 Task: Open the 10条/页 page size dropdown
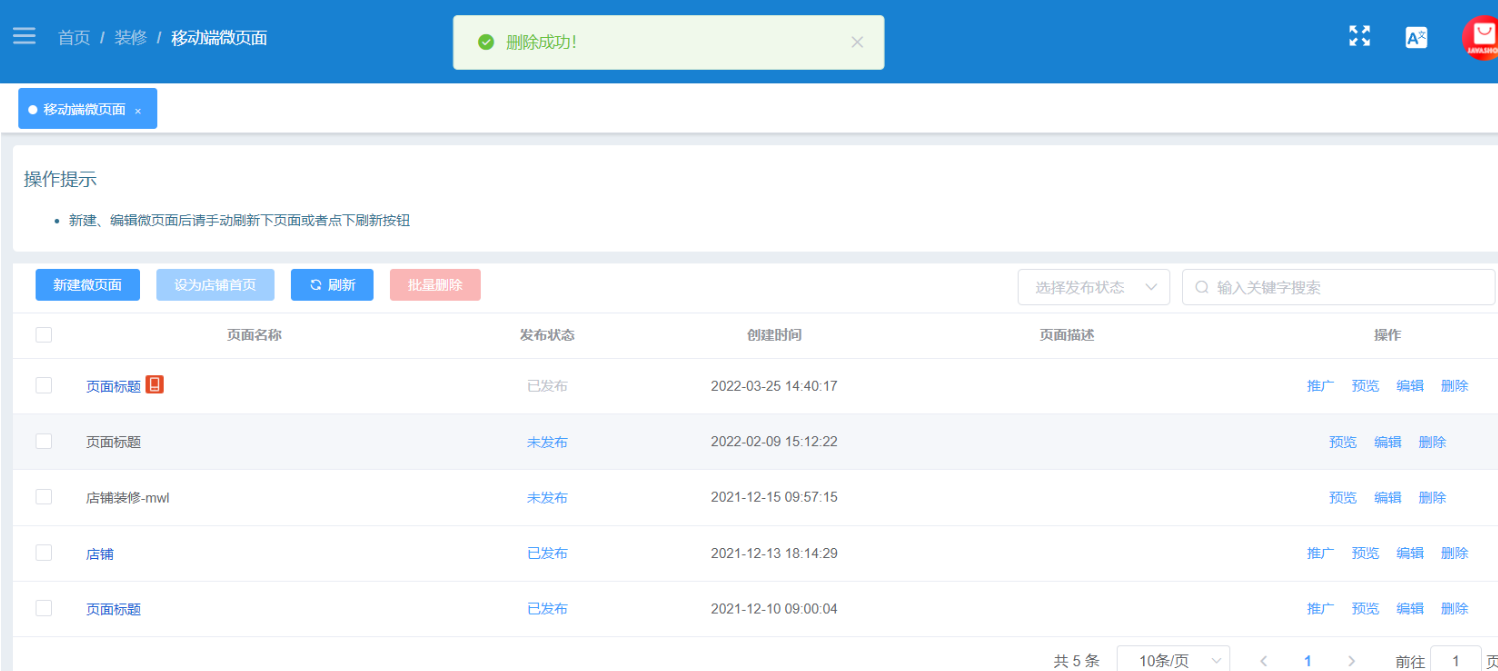[x=1173, y=661]
